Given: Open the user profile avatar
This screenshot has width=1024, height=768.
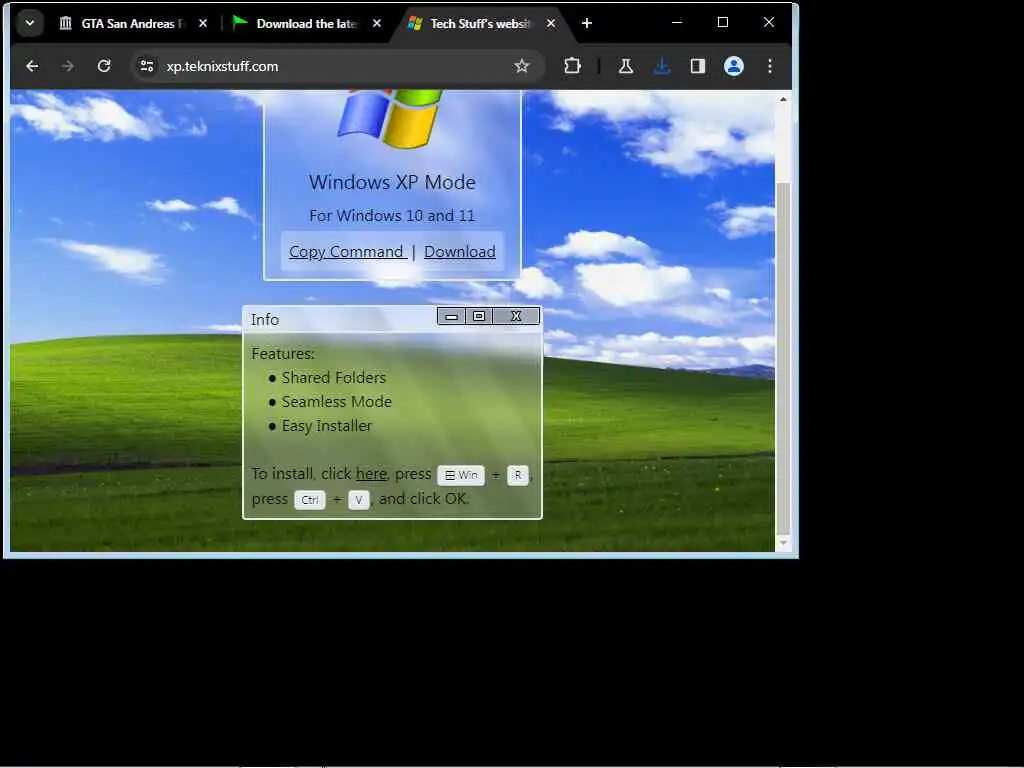Looking at the screenshot, I should tap(734, 66).
